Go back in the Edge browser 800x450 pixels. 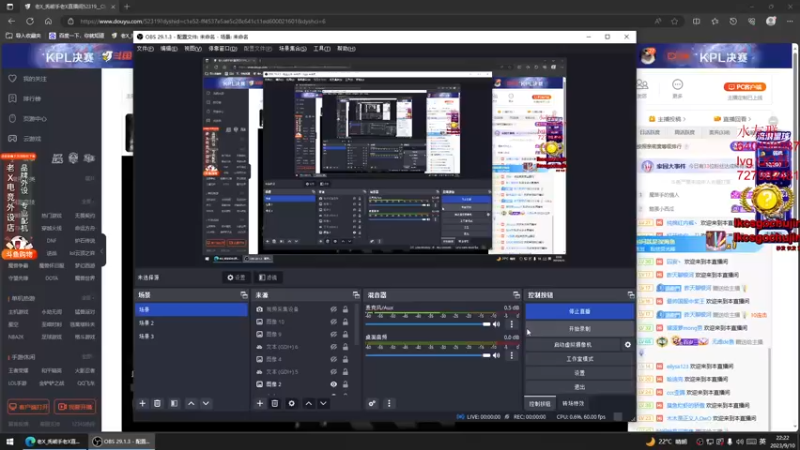[11, 21]
